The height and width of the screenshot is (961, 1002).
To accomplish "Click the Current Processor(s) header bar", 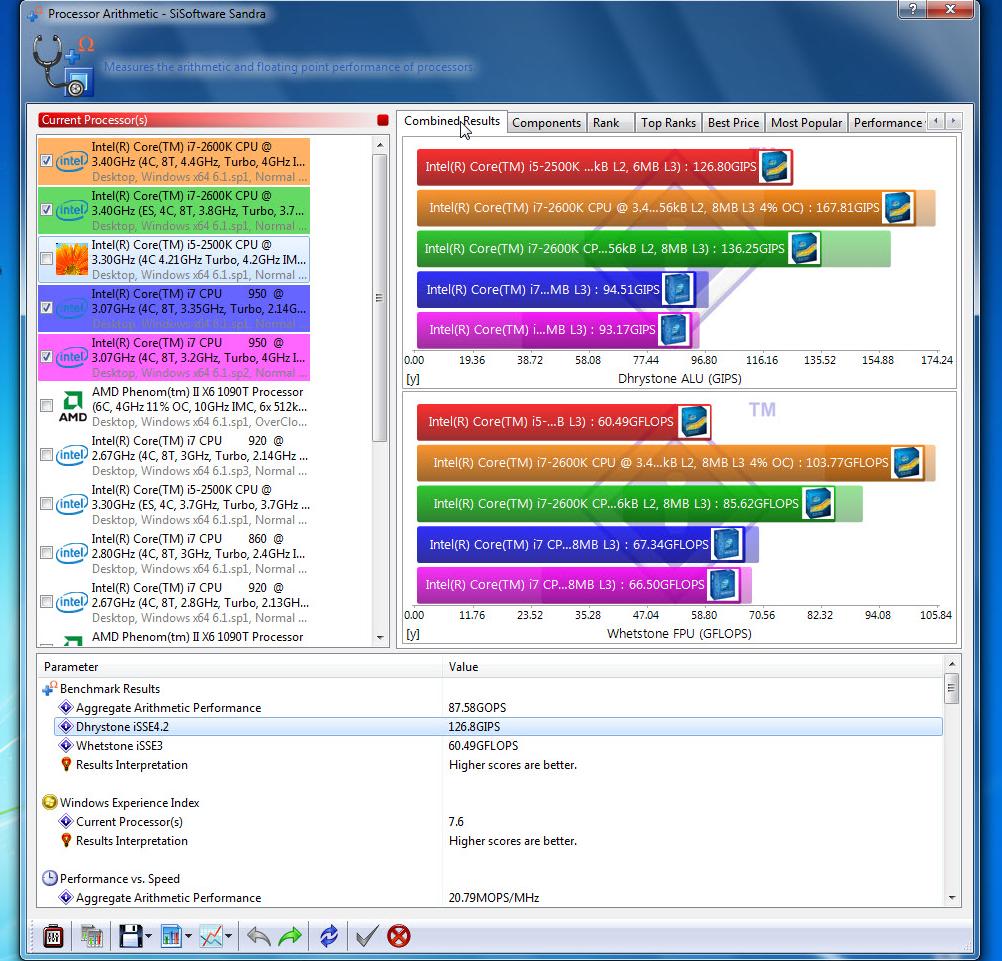I will pyautogui.click(x=206, y=120).
